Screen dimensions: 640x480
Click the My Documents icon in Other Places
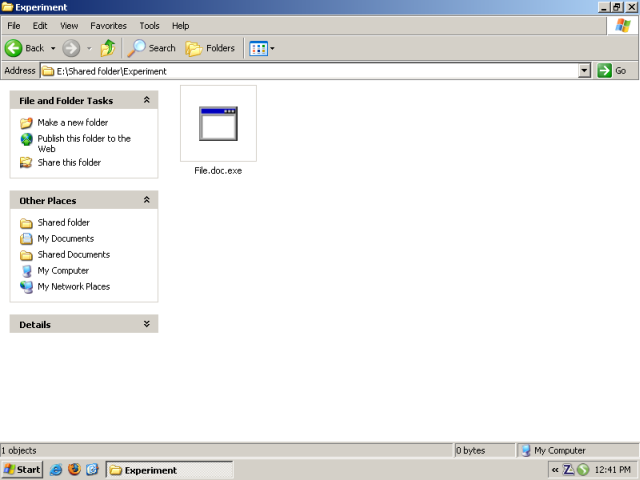click(x=26, y=238)
